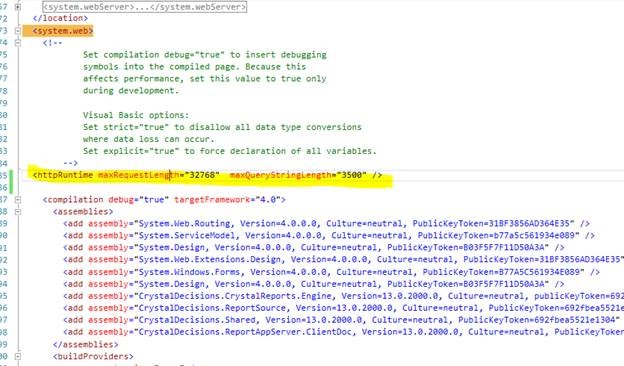Click the debug attribute in compilation tag

tap(121, 199)
